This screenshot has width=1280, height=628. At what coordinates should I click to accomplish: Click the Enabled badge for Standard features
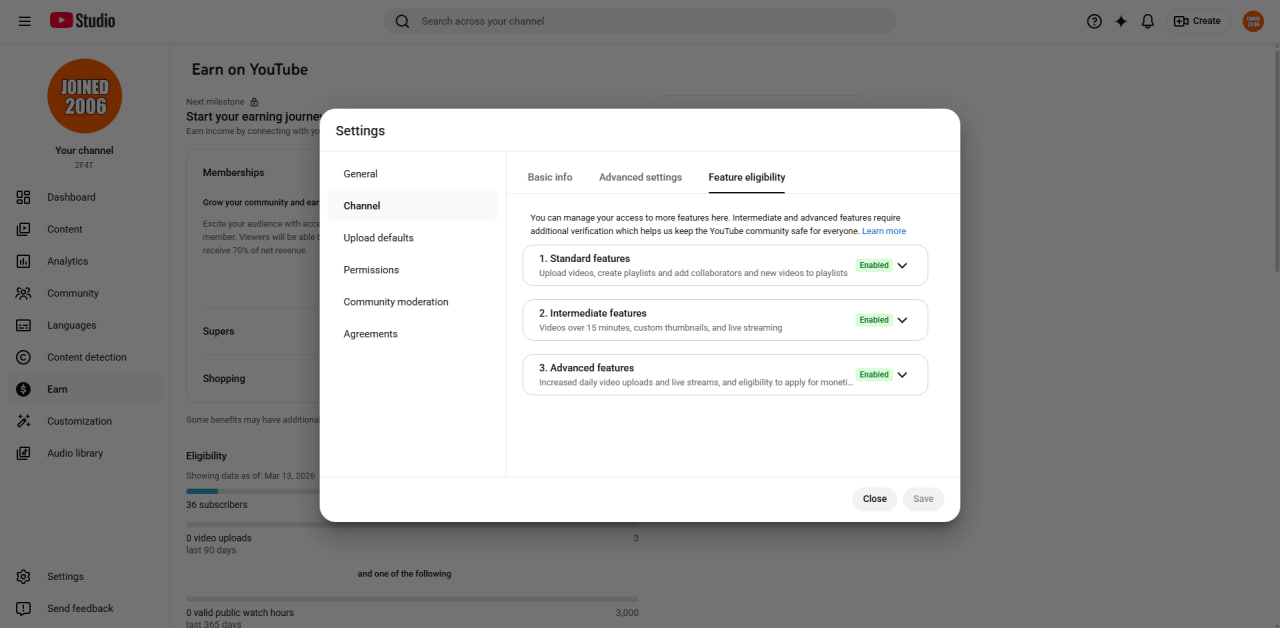874,265
